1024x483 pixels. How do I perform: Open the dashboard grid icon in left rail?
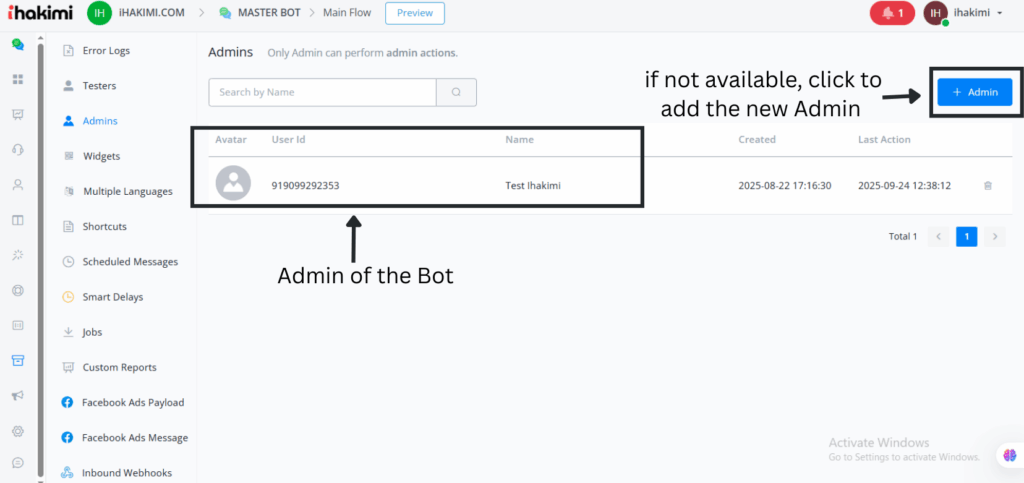17,79
